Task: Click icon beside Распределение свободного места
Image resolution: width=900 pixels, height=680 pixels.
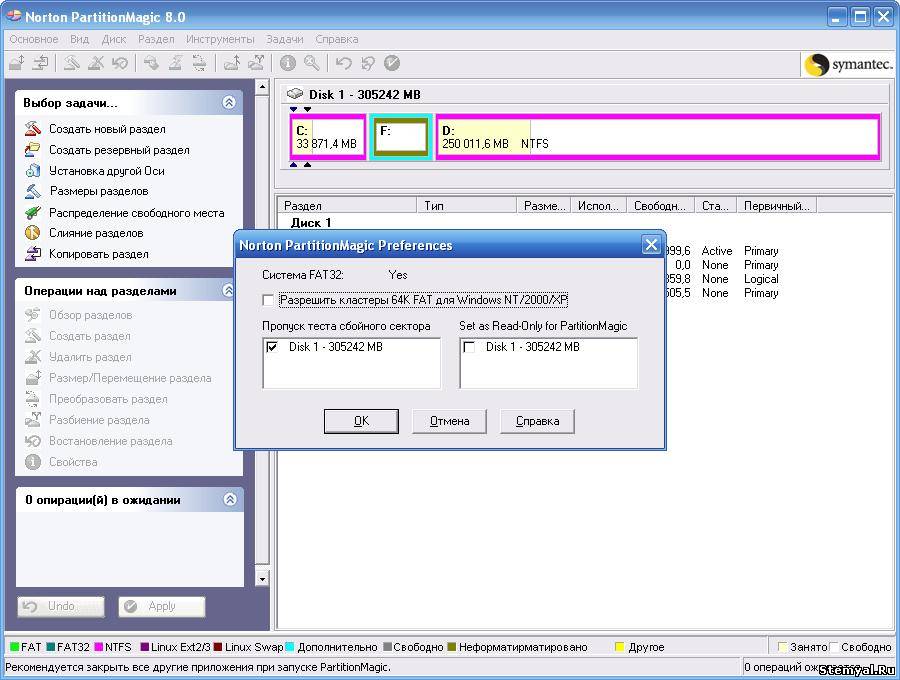Action: tap(33, 212)
